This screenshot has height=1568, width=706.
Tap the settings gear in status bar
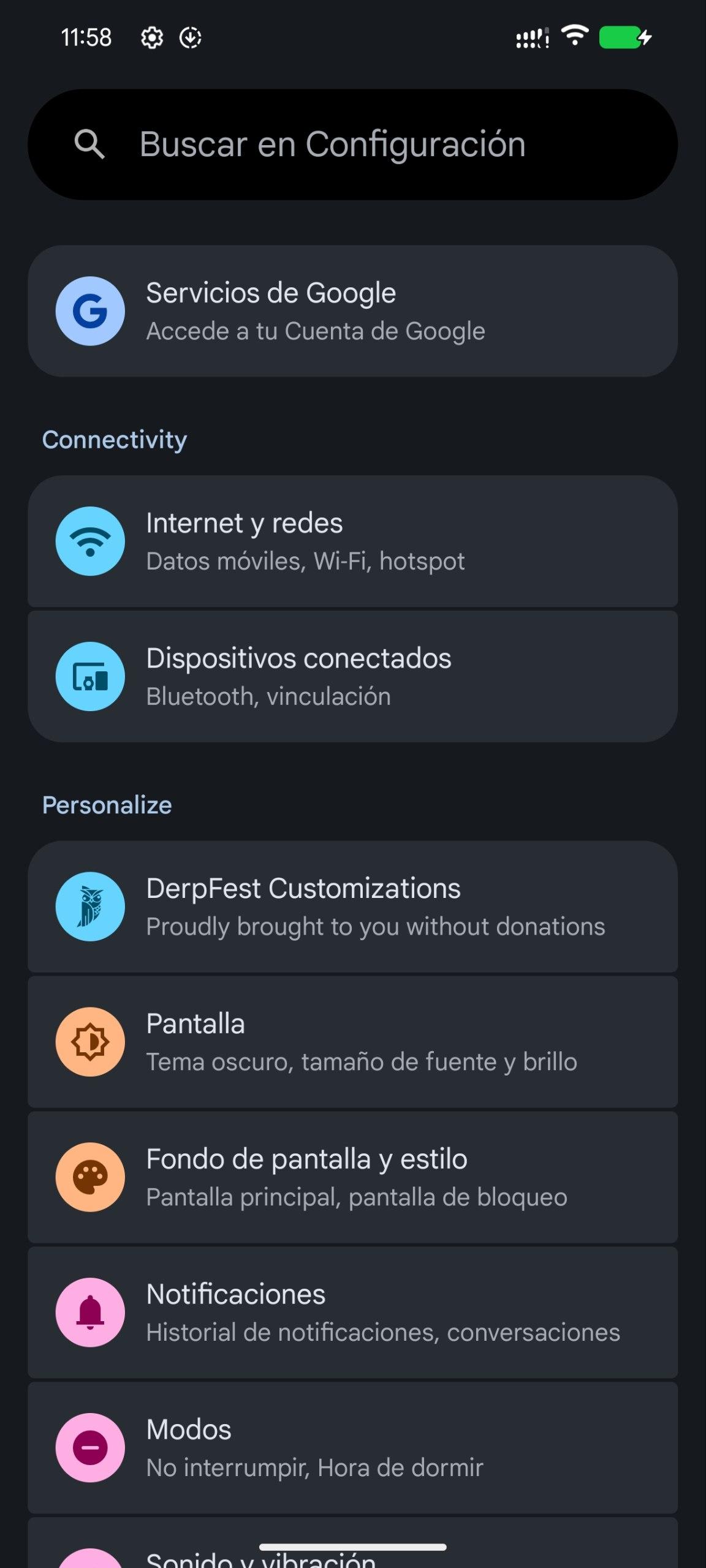click(x=151, y=38)
